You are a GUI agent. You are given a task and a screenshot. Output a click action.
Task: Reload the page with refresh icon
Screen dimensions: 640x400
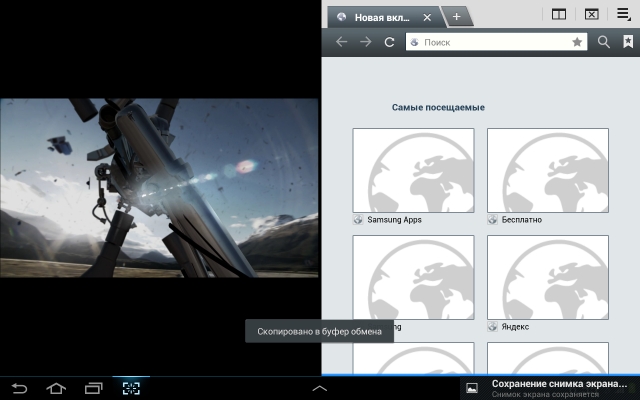click(x=389, y=42)
